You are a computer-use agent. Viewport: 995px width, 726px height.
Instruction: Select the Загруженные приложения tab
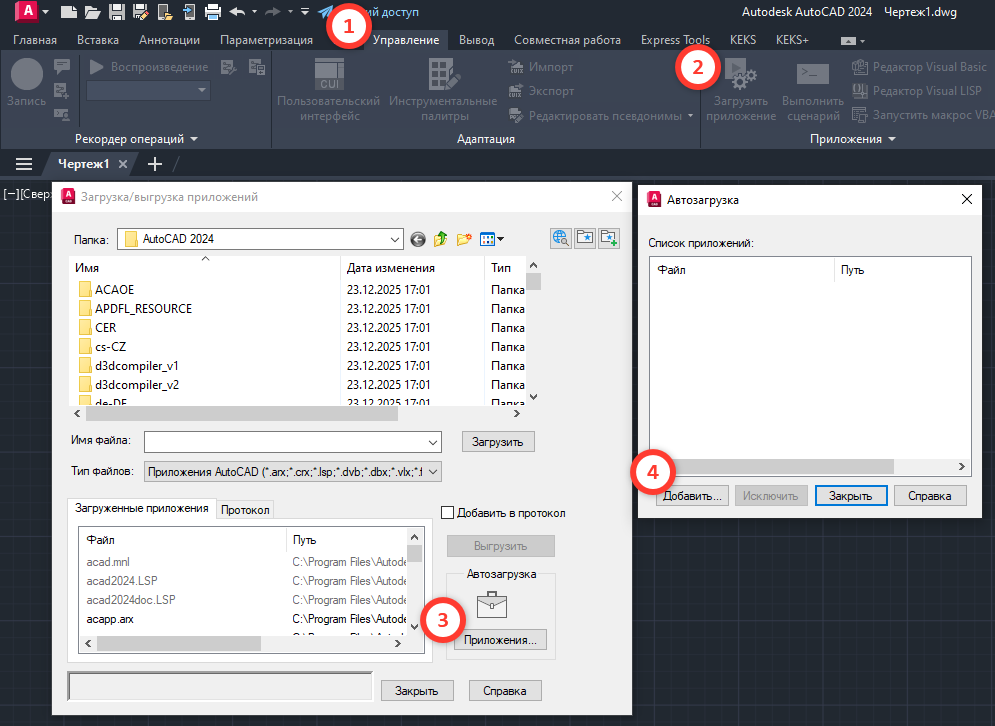[x=142, y=508]
